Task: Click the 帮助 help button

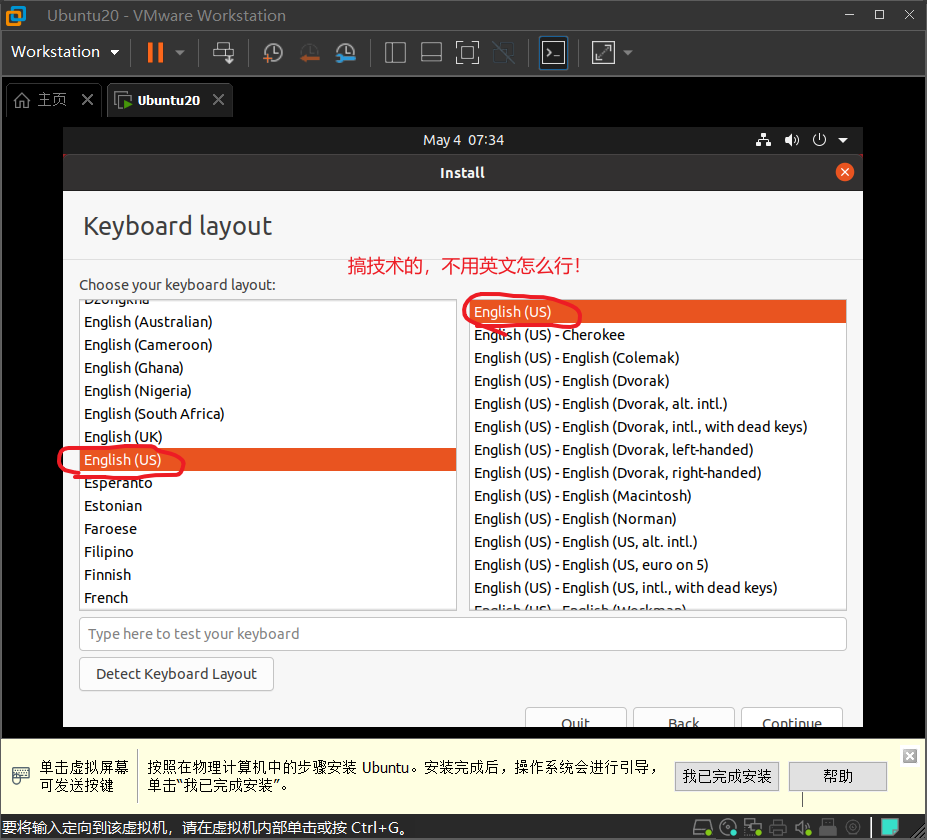Action: (838, 776)
